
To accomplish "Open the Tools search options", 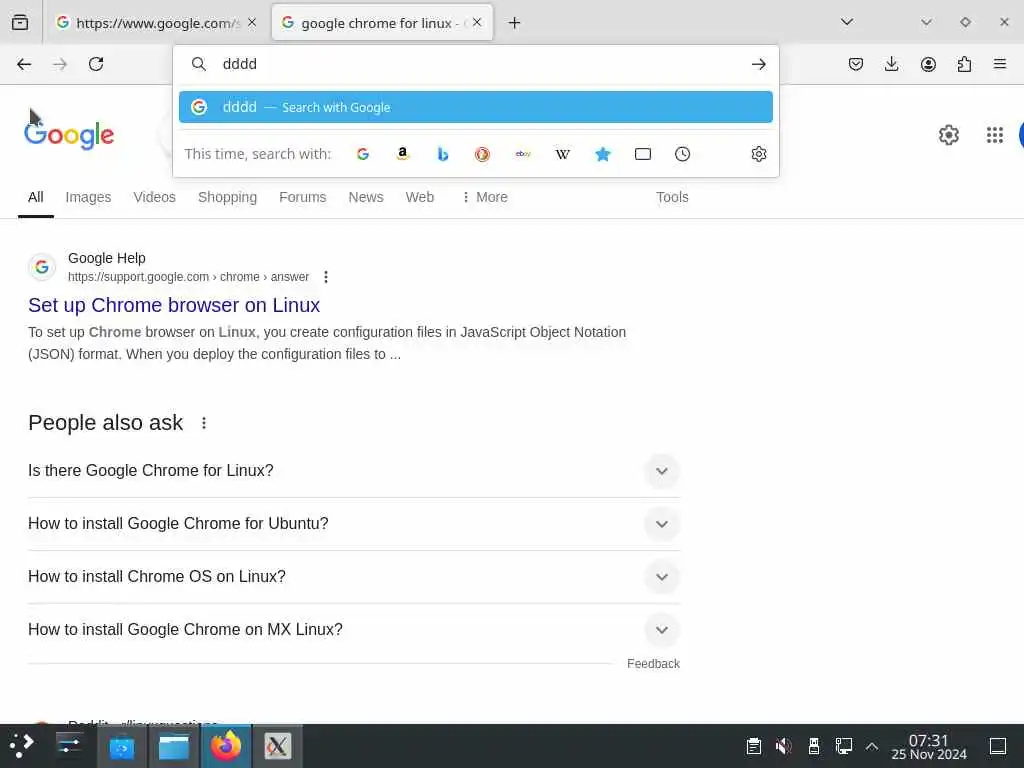I will (x=672, y=197).
